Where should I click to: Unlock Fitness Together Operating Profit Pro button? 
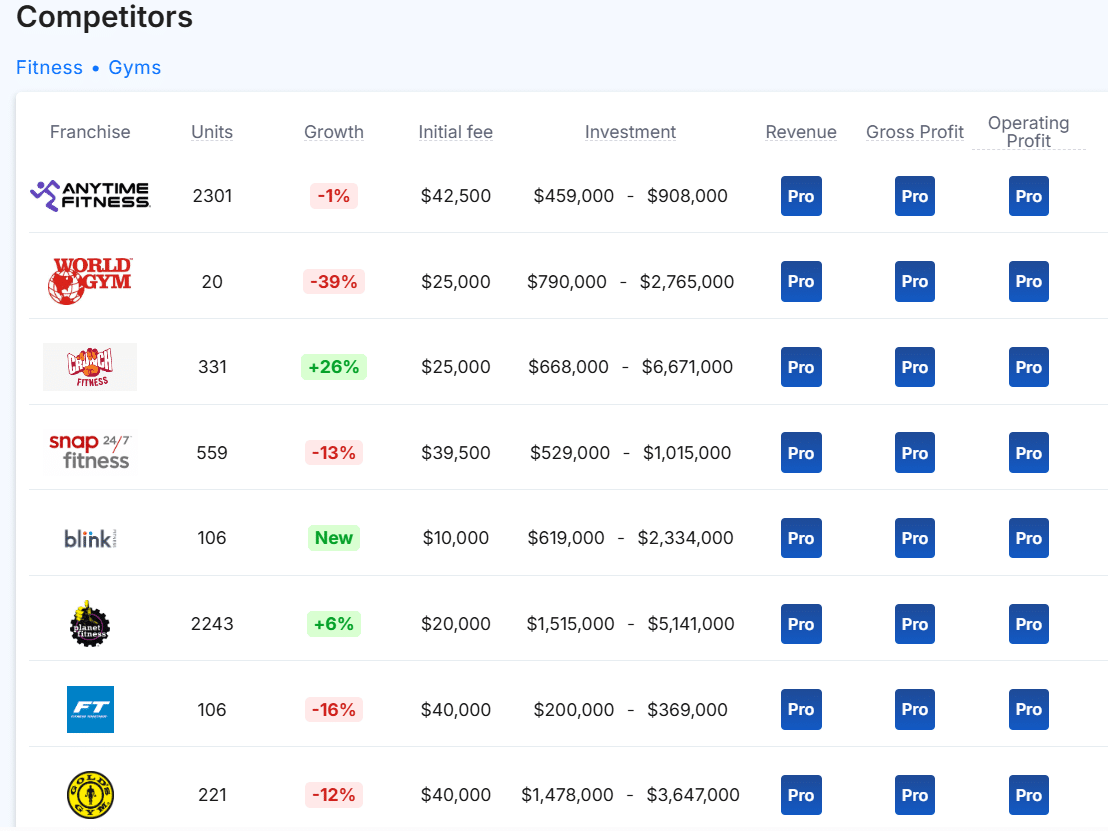[1028, 709]
